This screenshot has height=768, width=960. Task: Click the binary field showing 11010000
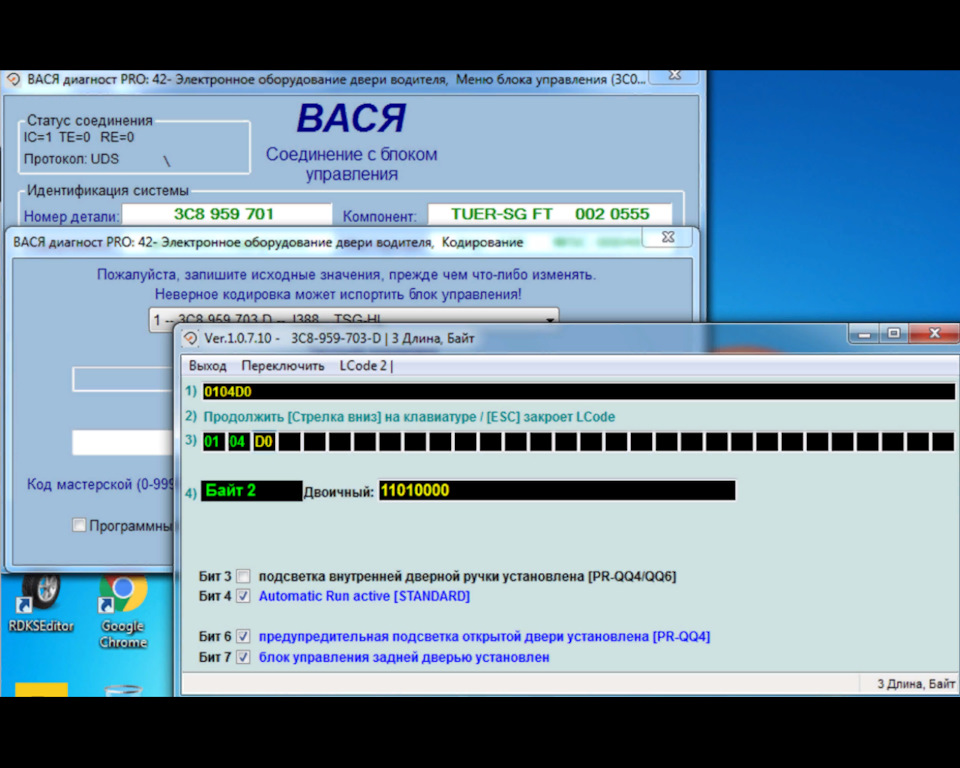click(557, 491)
